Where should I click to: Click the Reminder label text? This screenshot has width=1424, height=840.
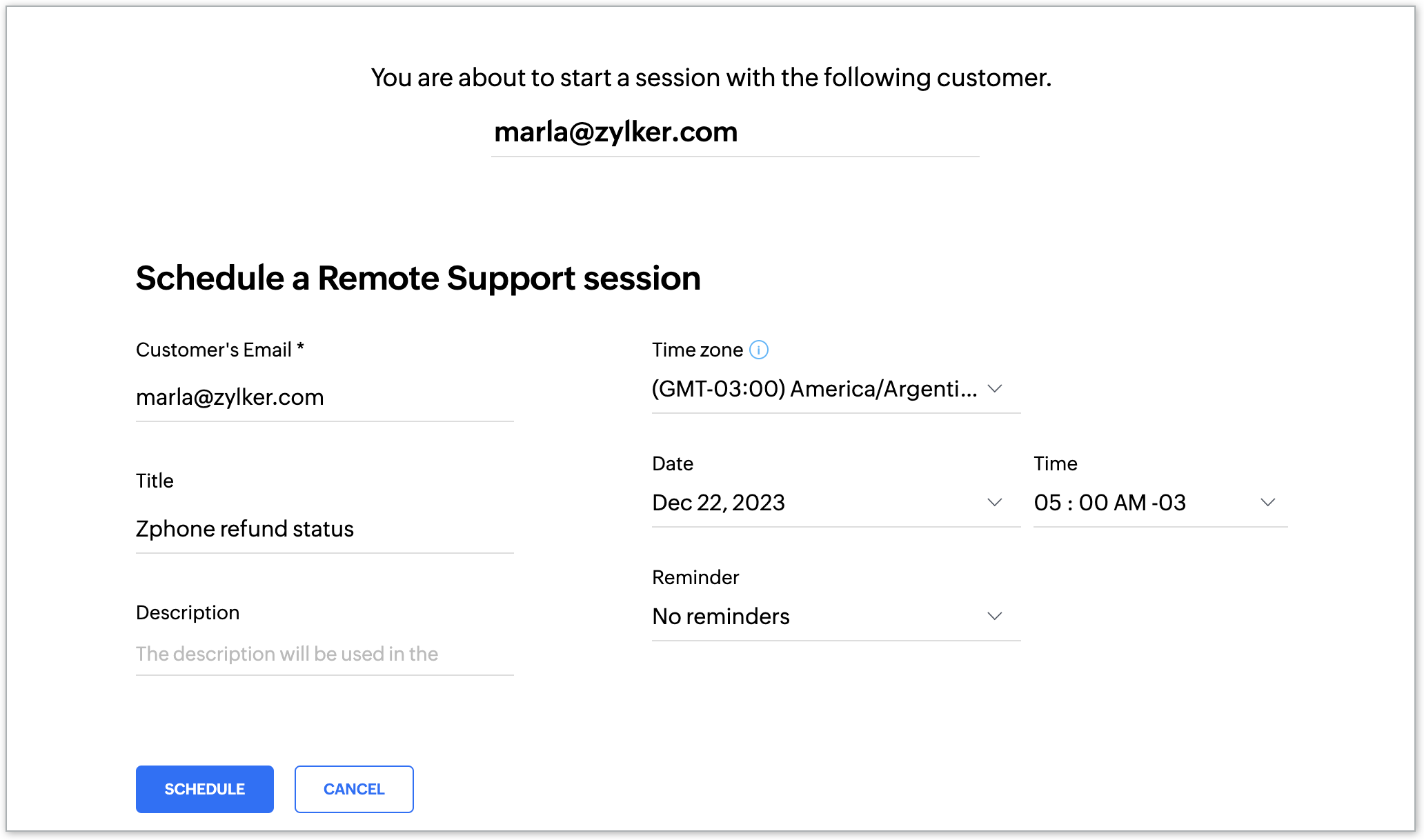tap(695, 577)
